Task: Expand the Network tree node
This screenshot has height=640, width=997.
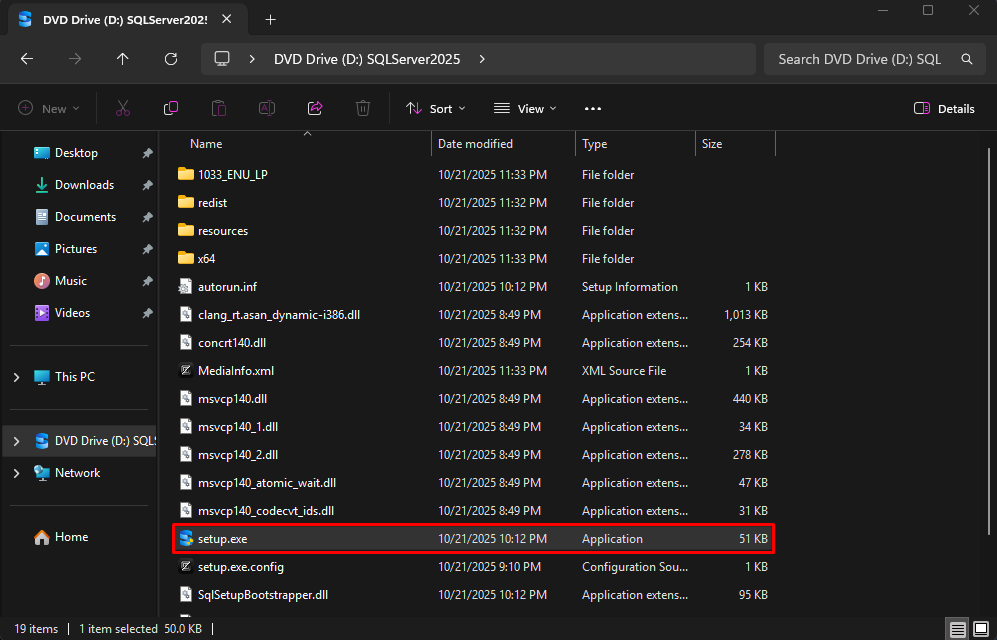Action: coord(17,473)
